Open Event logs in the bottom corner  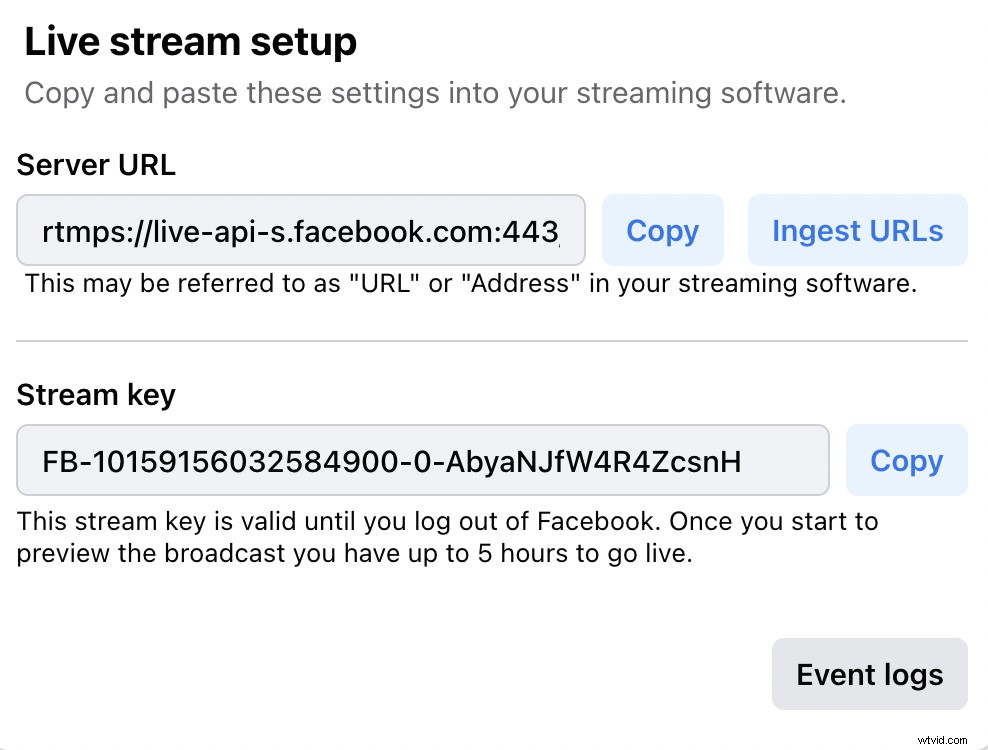point(869,674)
